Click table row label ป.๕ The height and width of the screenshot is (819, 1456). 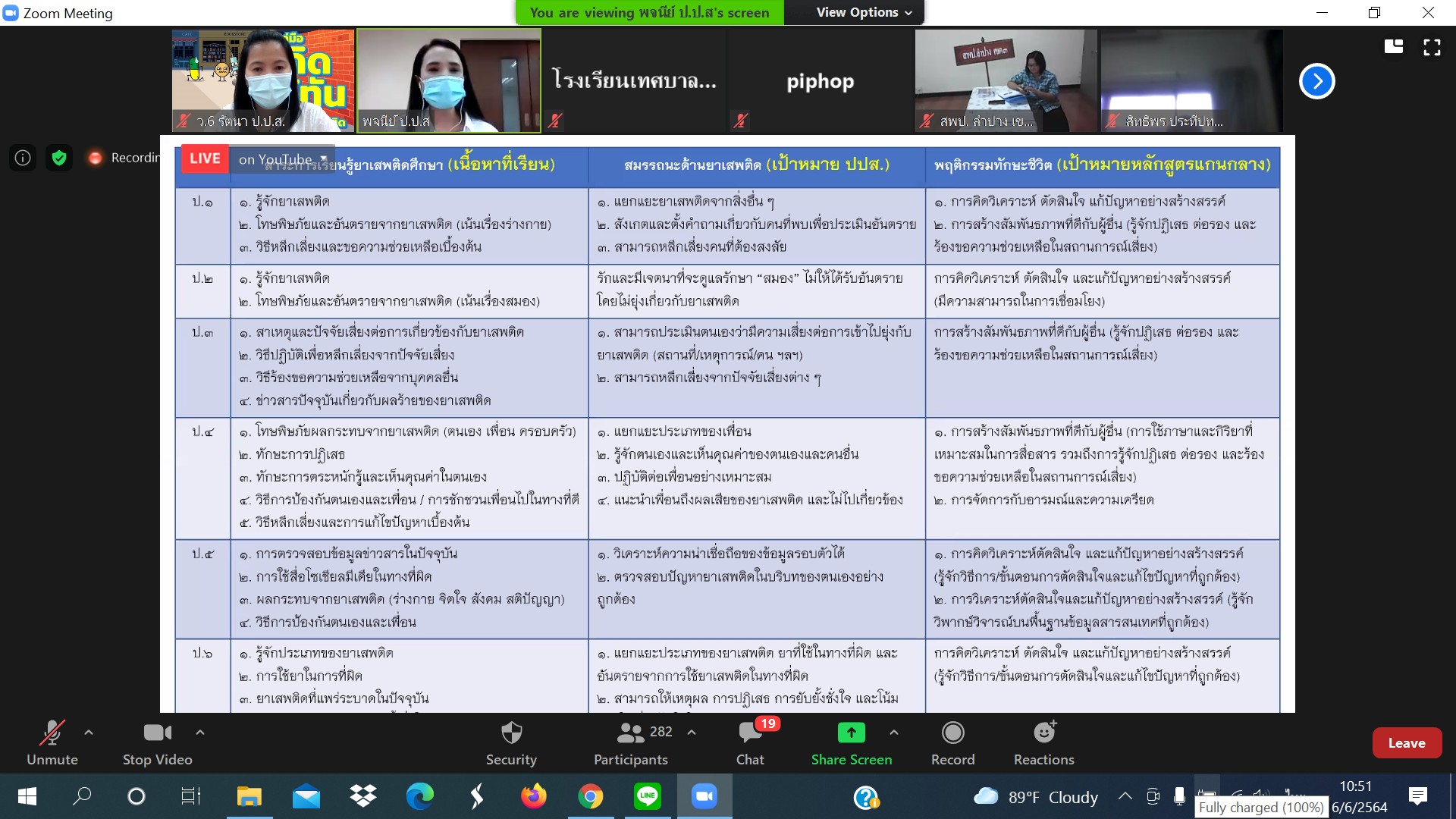[202, 554]
